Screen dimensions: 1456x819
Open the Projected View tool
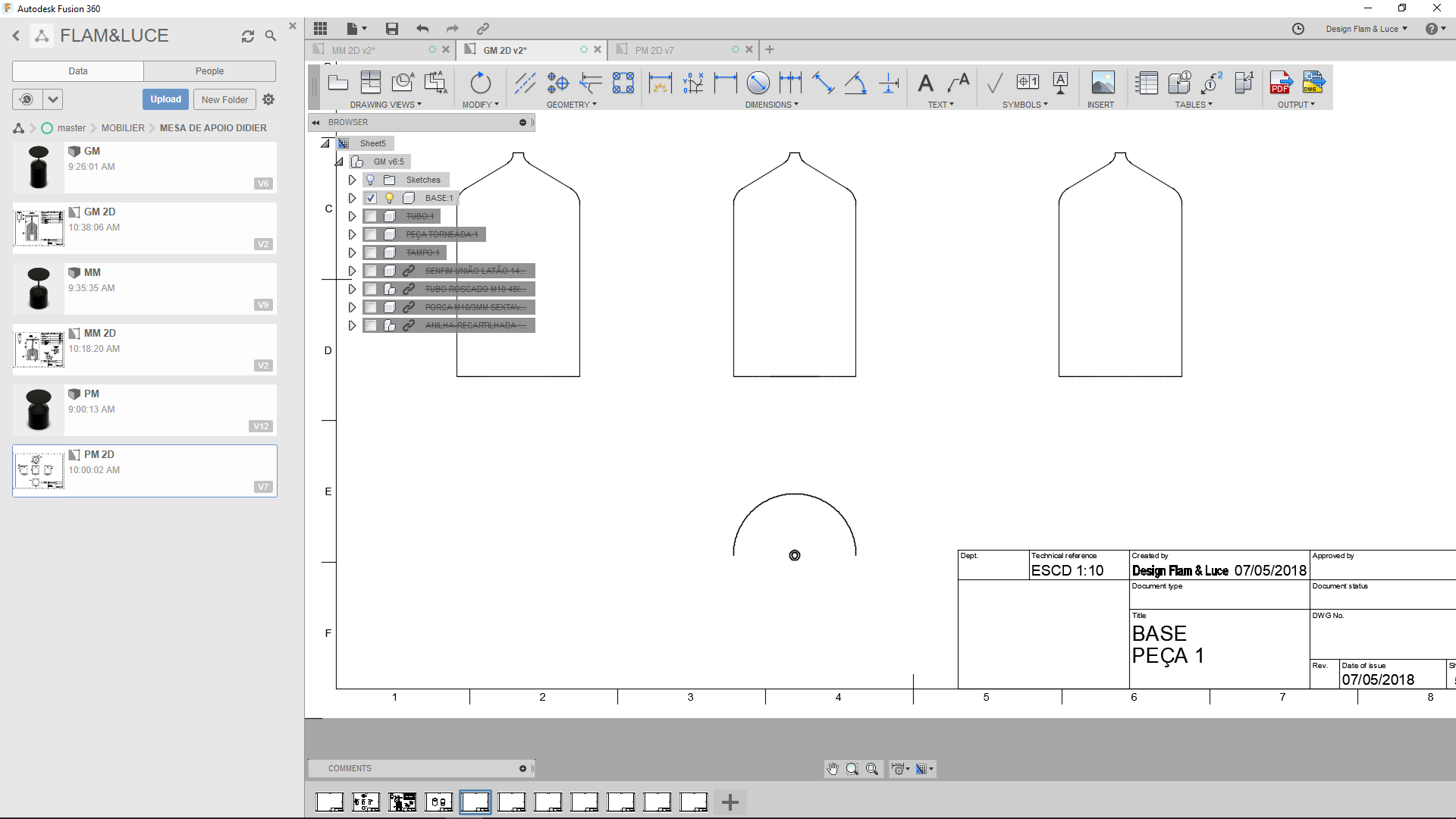(371, 82)
